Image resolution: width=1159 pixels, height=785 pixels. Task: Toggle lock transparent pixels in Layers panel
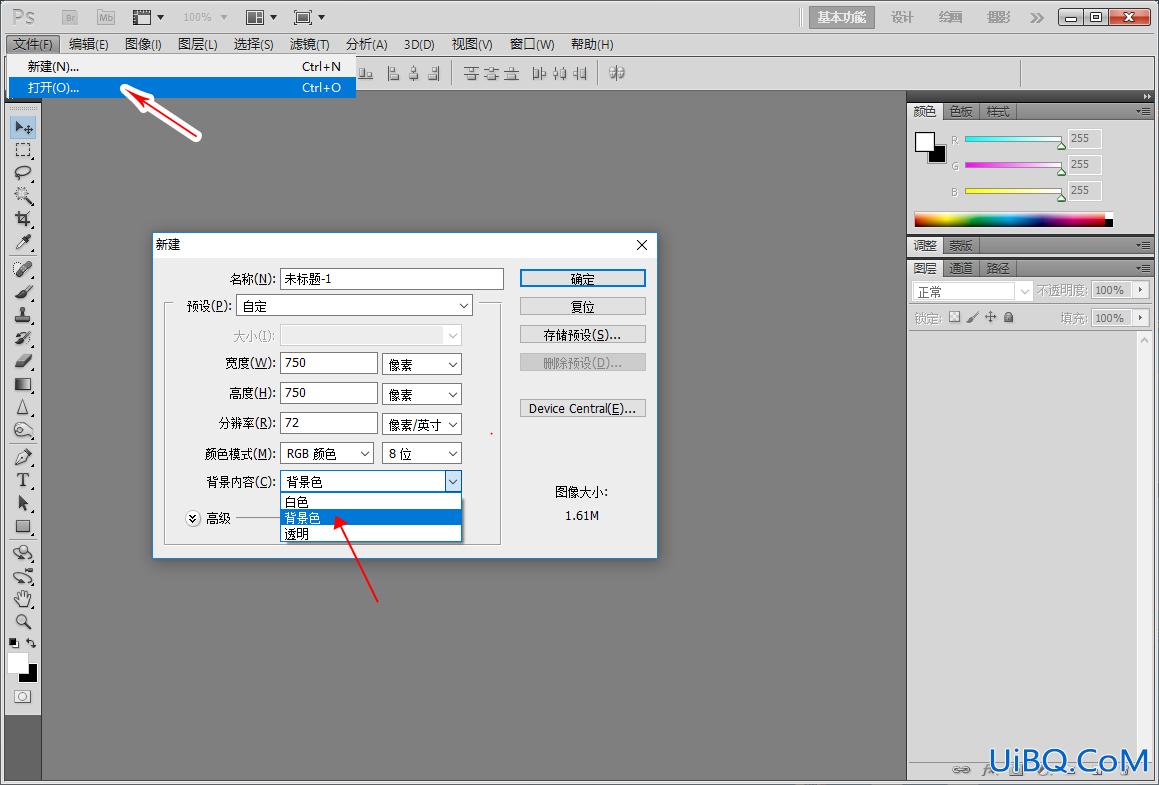[x=954, y=317]
